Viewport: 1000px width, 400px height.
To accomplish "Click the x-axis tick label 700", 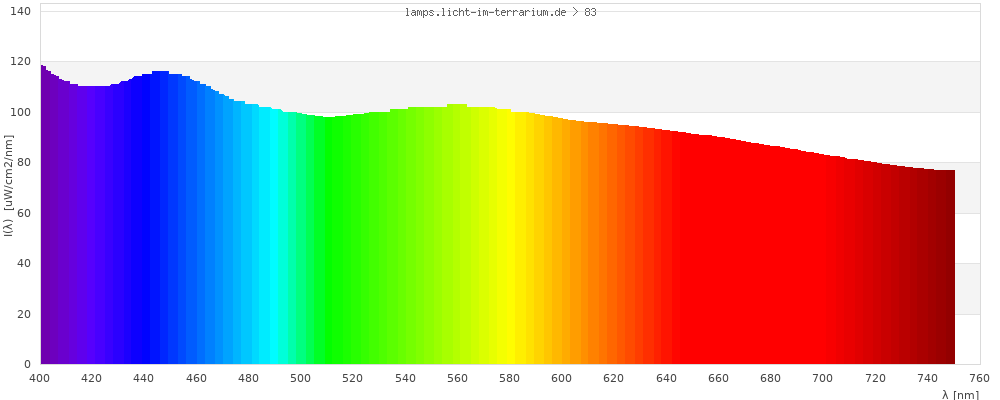I will coord(823,378).
